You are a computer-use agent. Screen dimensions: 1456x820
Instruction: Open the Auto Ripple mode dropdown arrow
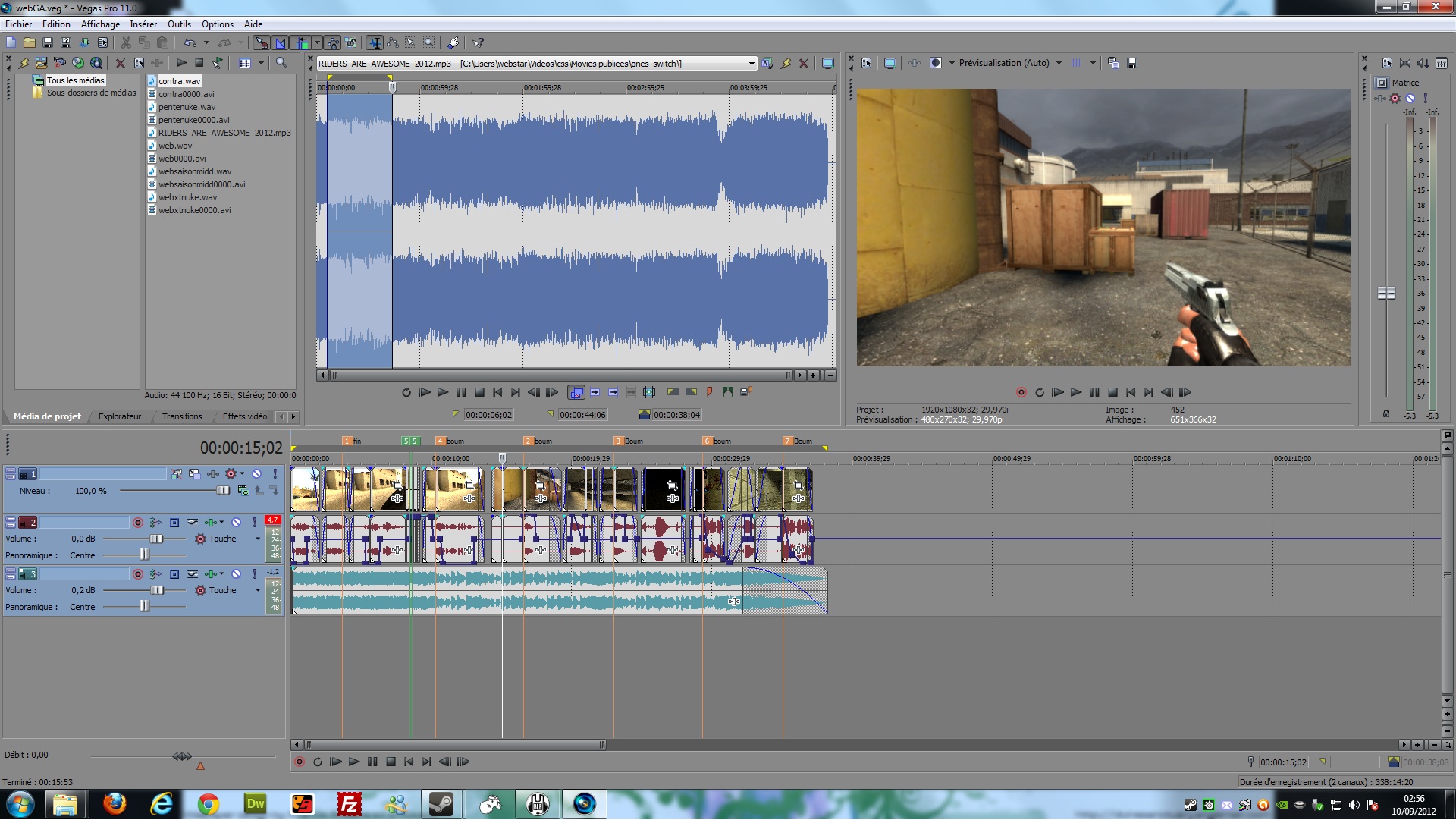click(x=317, y=42)
